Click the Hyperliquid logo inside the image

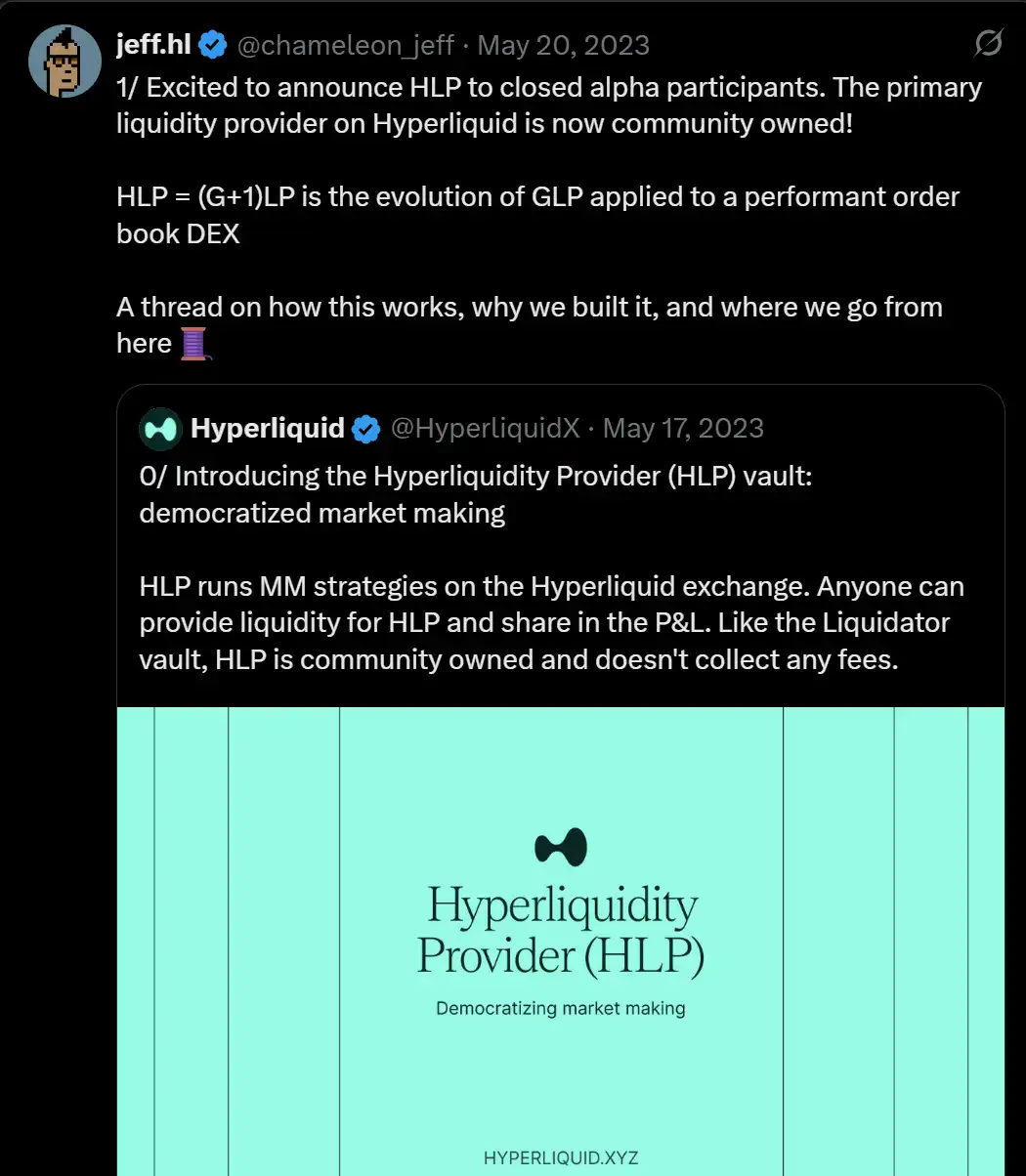561,847
